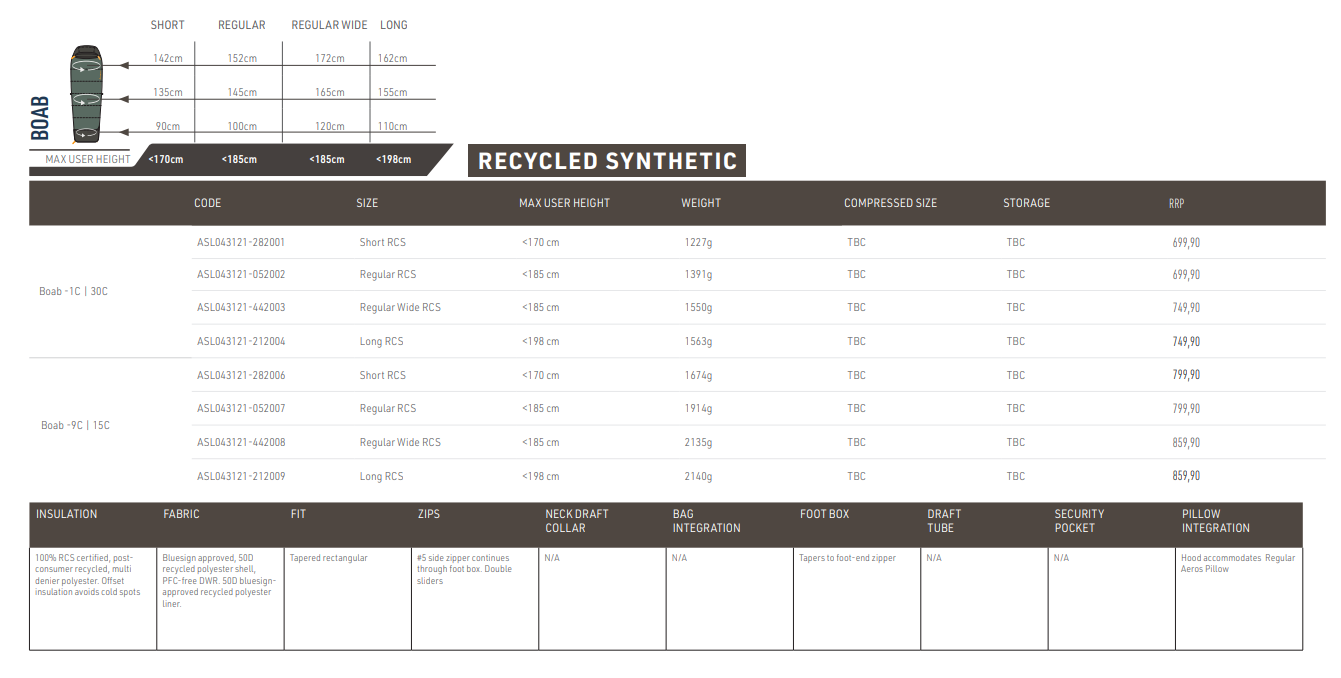Click the PILLOW INTEGRATION feature header
The image size is (1341, 678).
point(1216,521)
